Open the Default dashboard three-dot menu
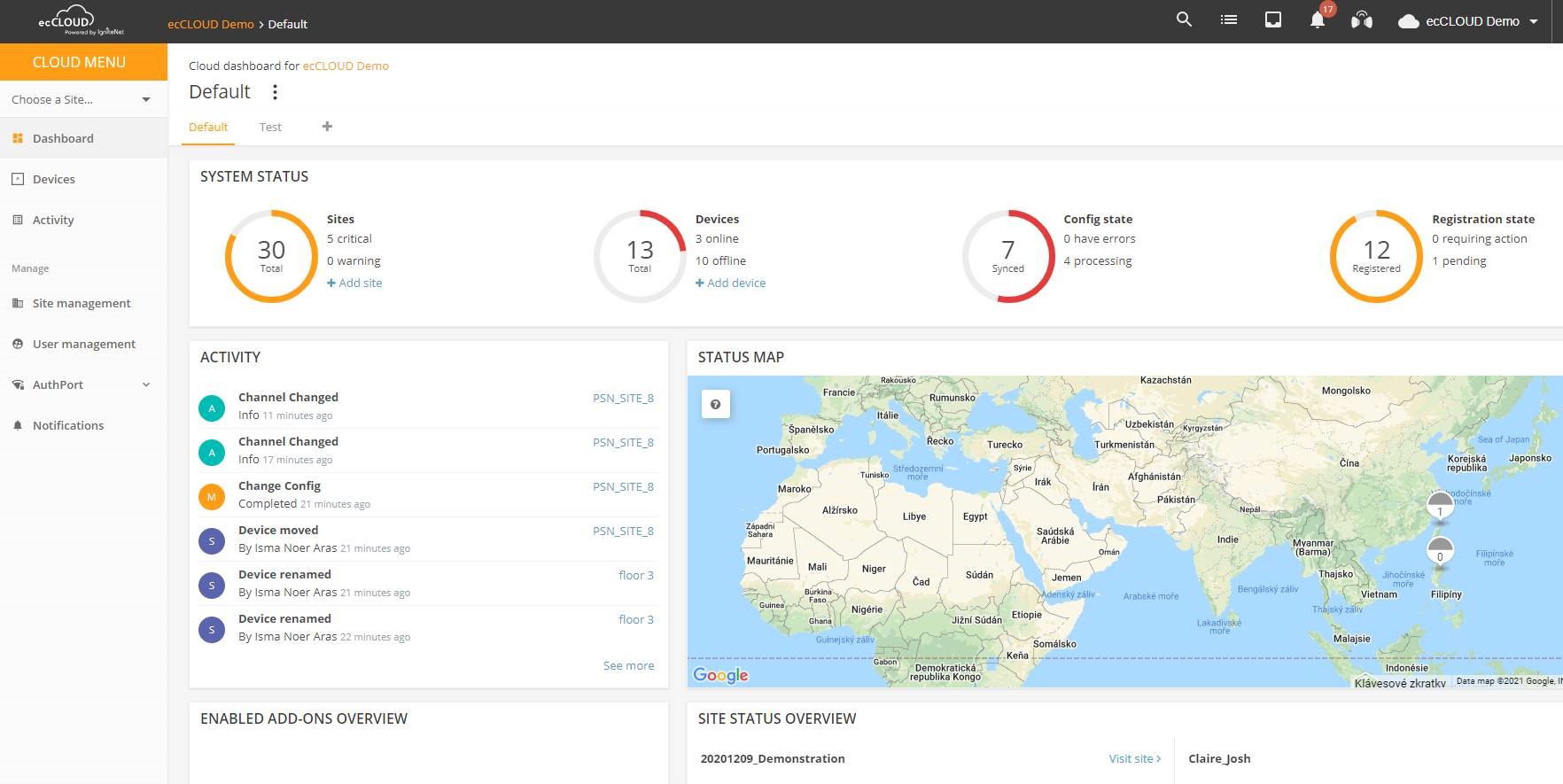 (x=275, y=92)
